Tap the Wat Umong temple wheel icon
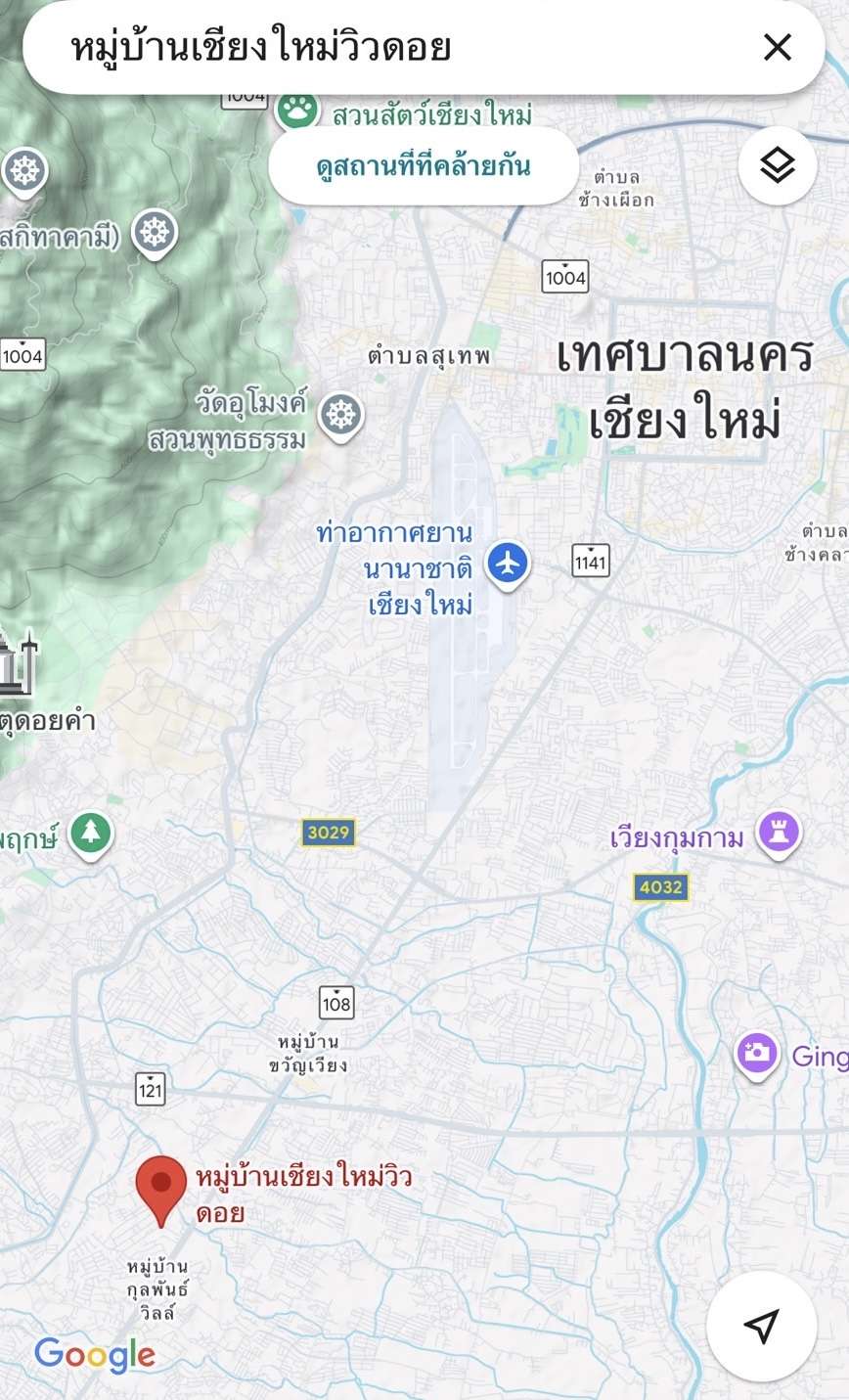Image resolution: width=849 pixels, height=1400 pixels. click(341, 416)
